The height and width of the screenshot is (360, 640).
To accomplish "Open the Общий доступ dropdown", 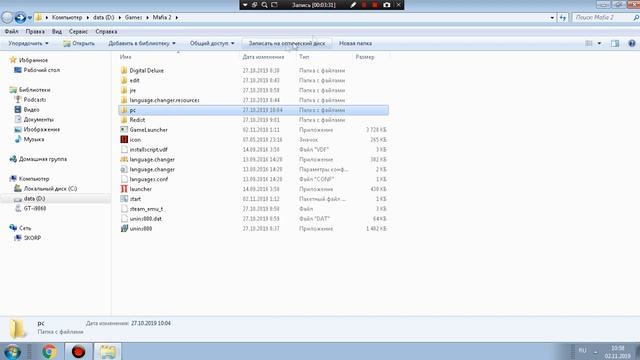I will click(x=212, y=43).
